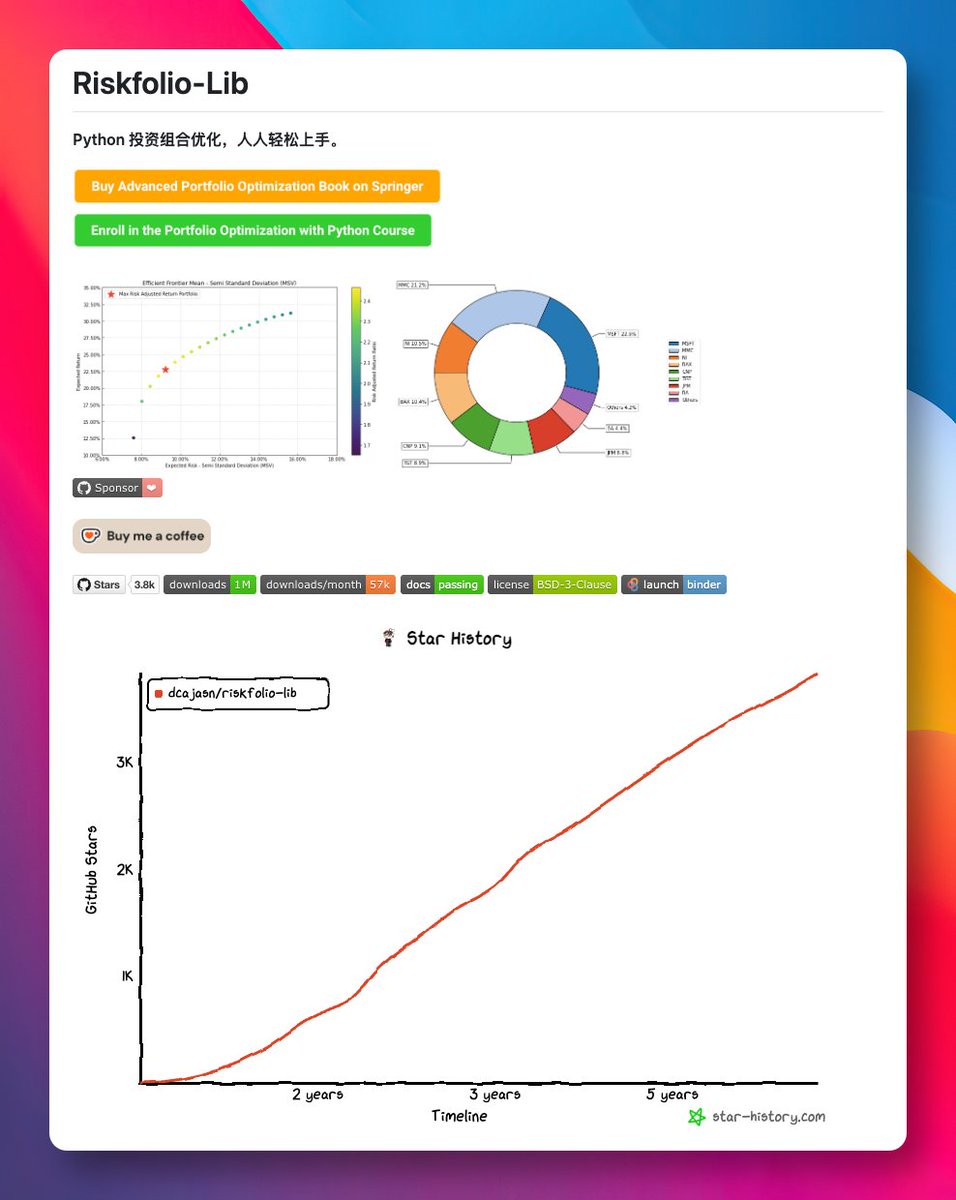Click the Buy Advanced Portfolio Optimization Book button

[257, 186]
